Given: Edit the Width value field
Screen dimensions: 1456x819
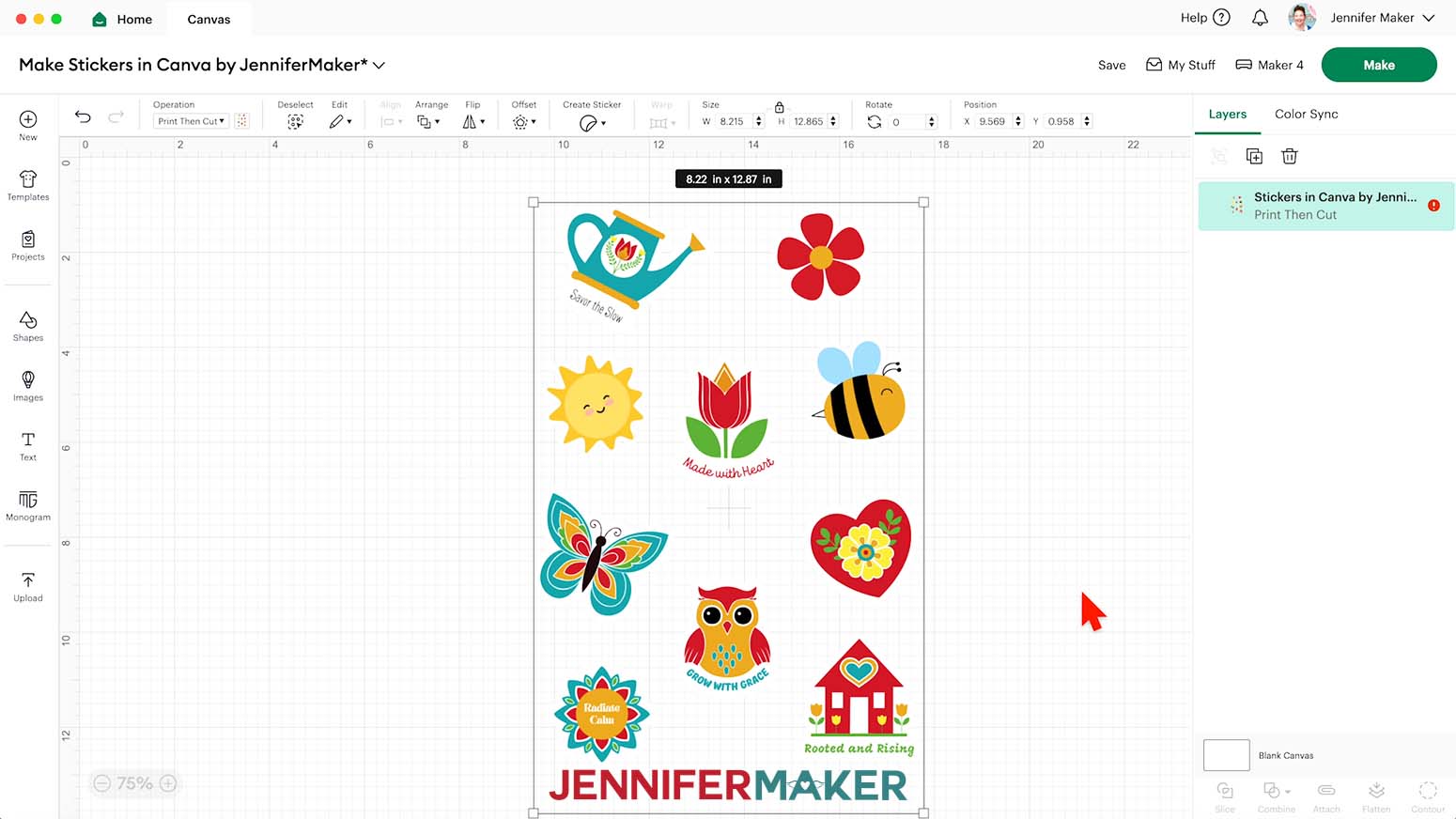Looking at the screenshot, I should click(x=735, y=122).
